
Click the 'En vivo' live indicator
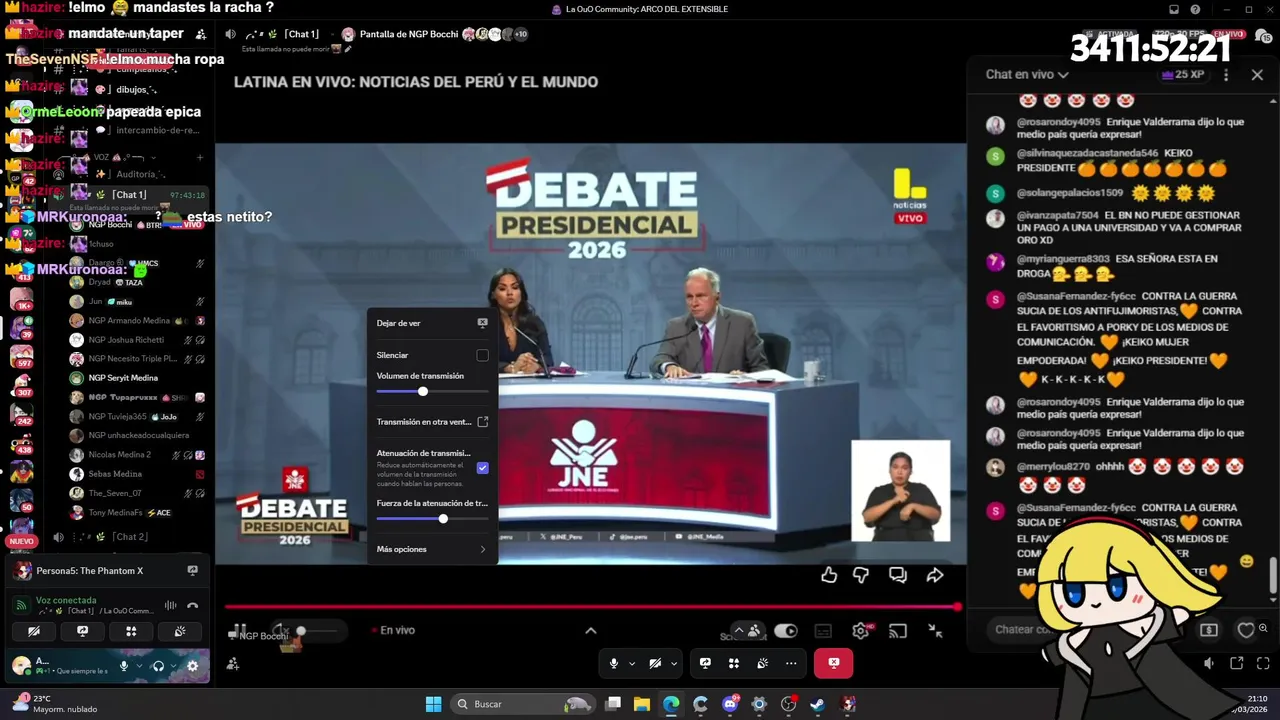pos(393,630)
